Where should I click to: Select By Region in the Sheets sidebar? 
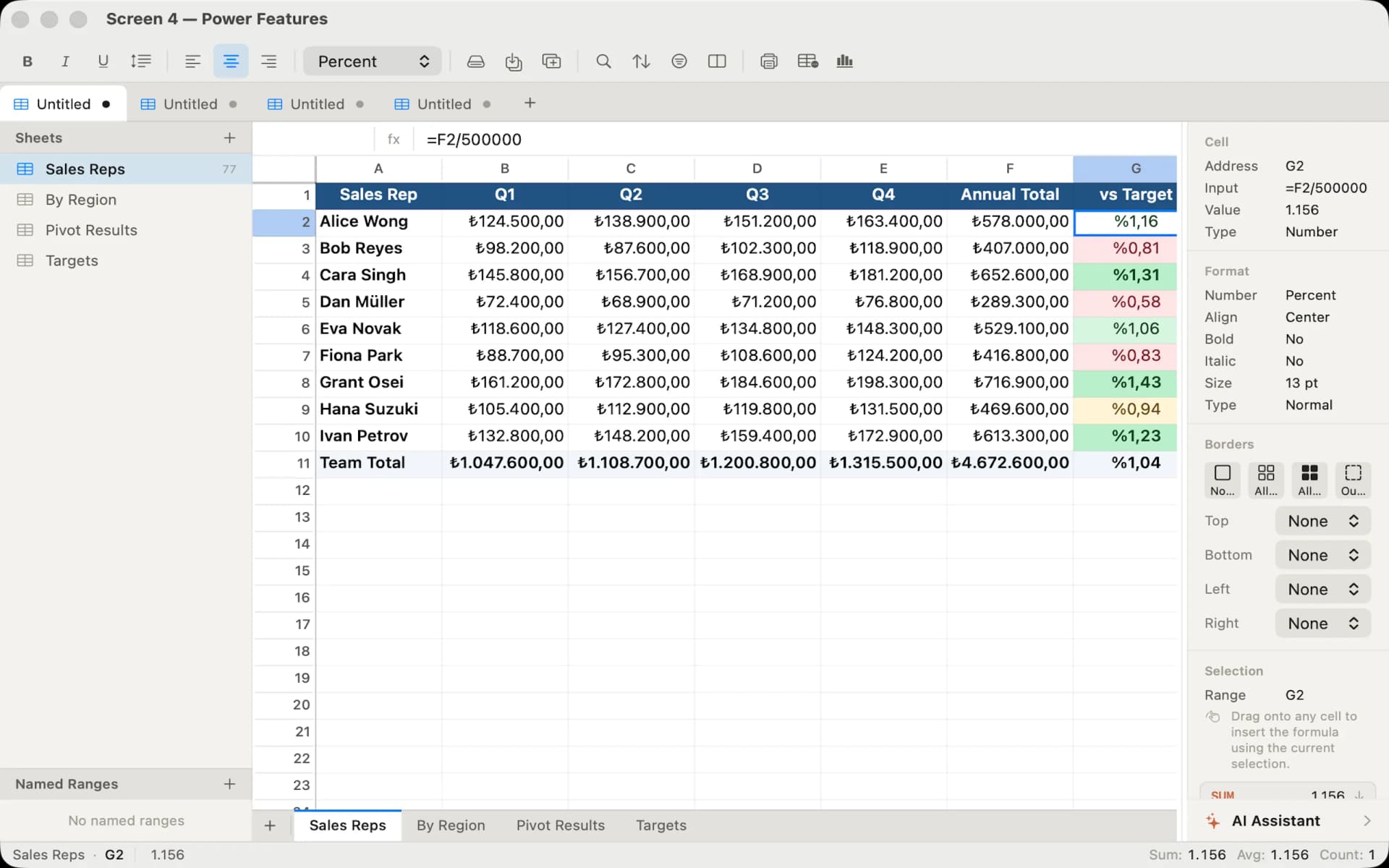point(126,200)
